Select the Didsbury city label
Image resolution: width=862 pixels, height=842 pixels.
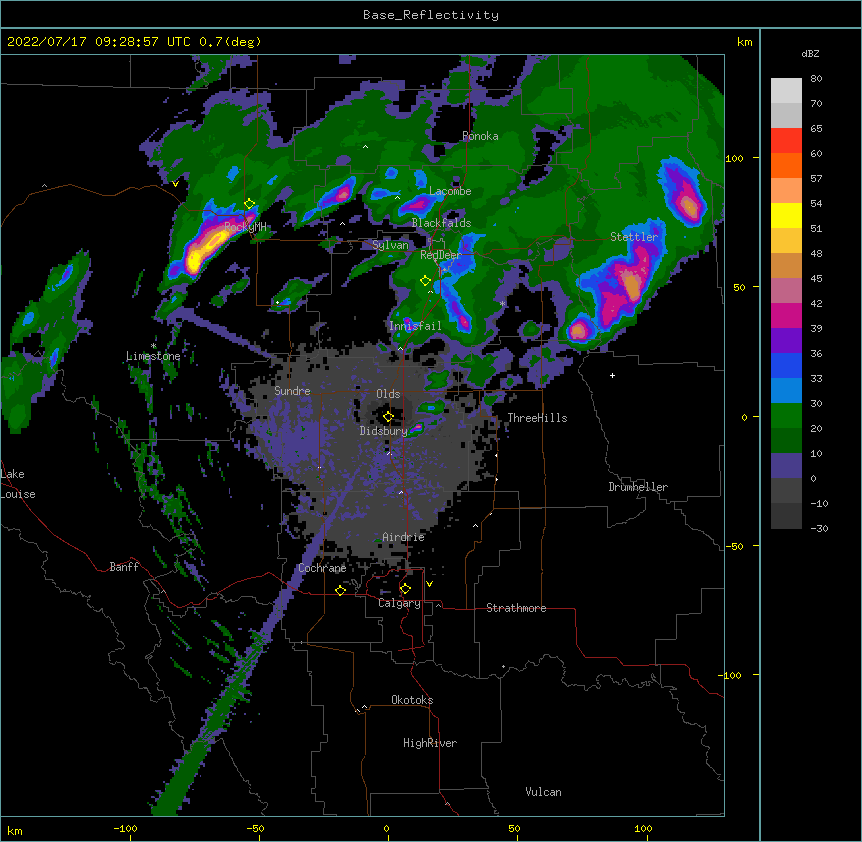pyautogui.click(x=384, y=431)
